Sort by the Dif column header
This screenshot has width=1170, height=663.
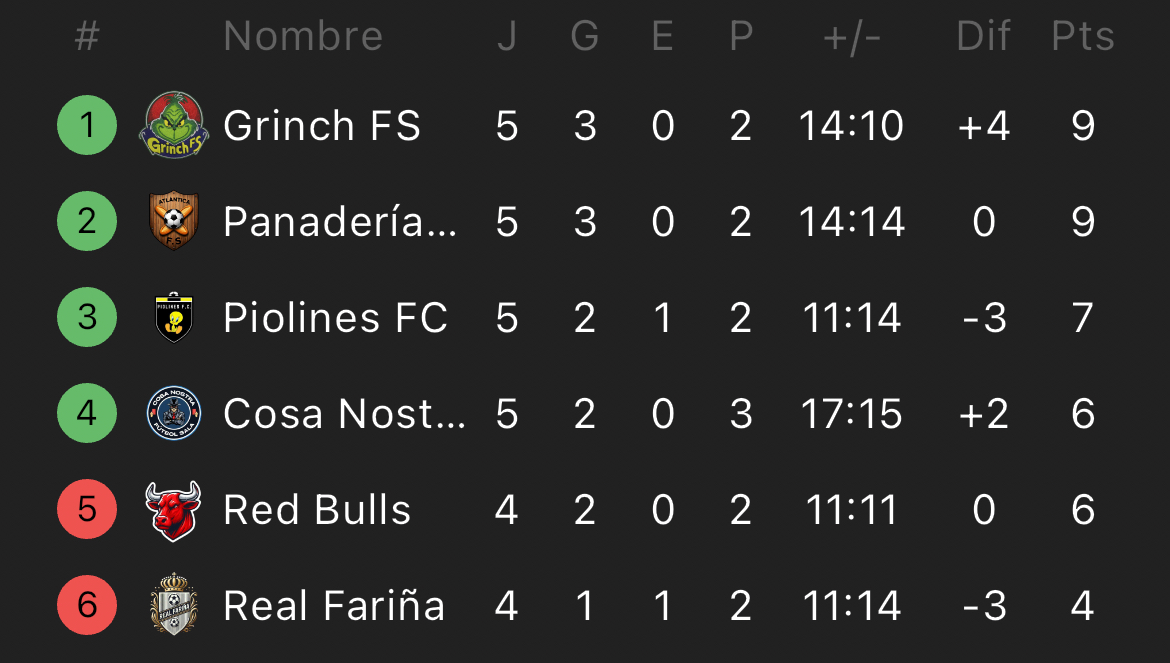984,36
